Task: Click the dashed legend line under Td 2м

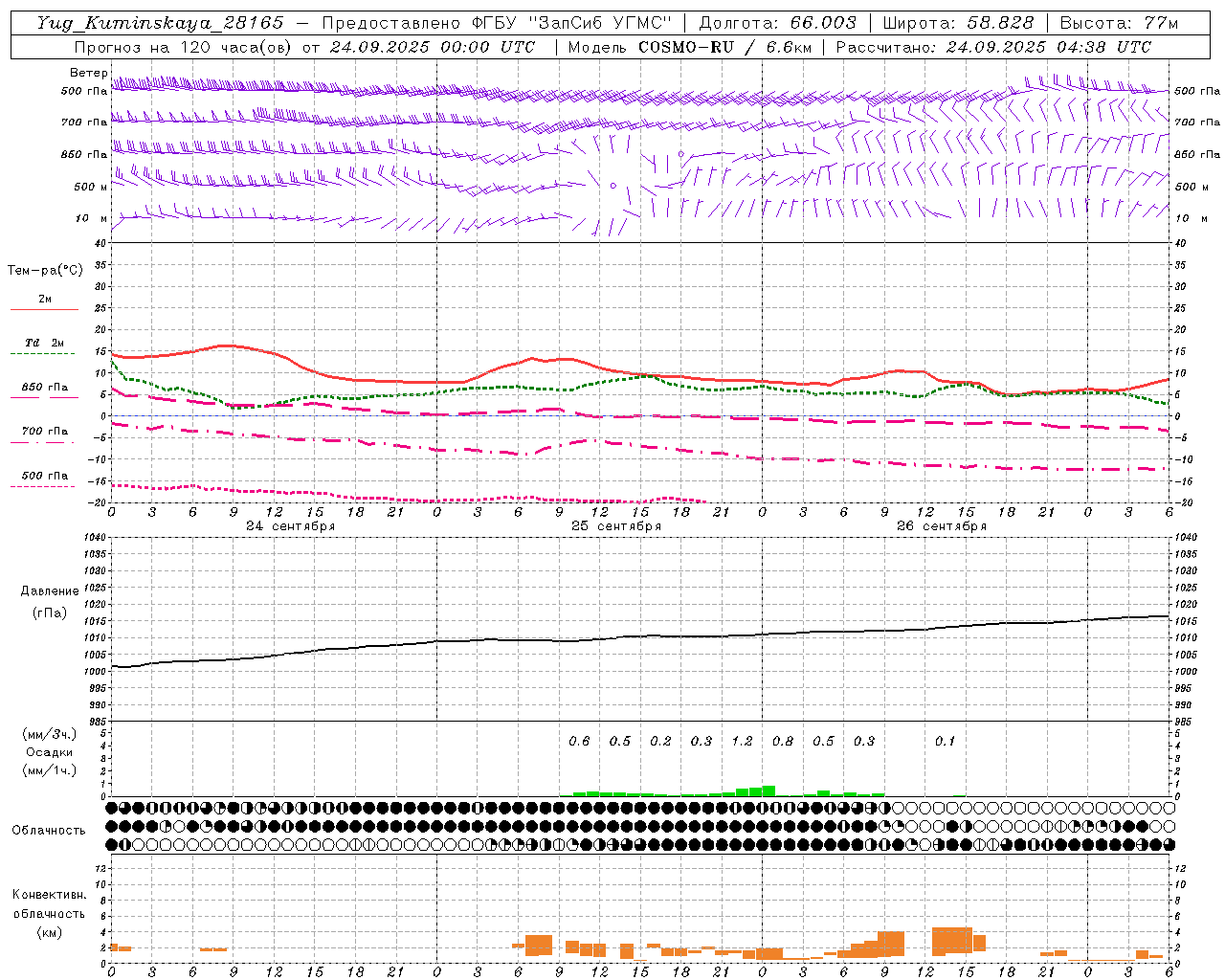Action: (42, 354)
